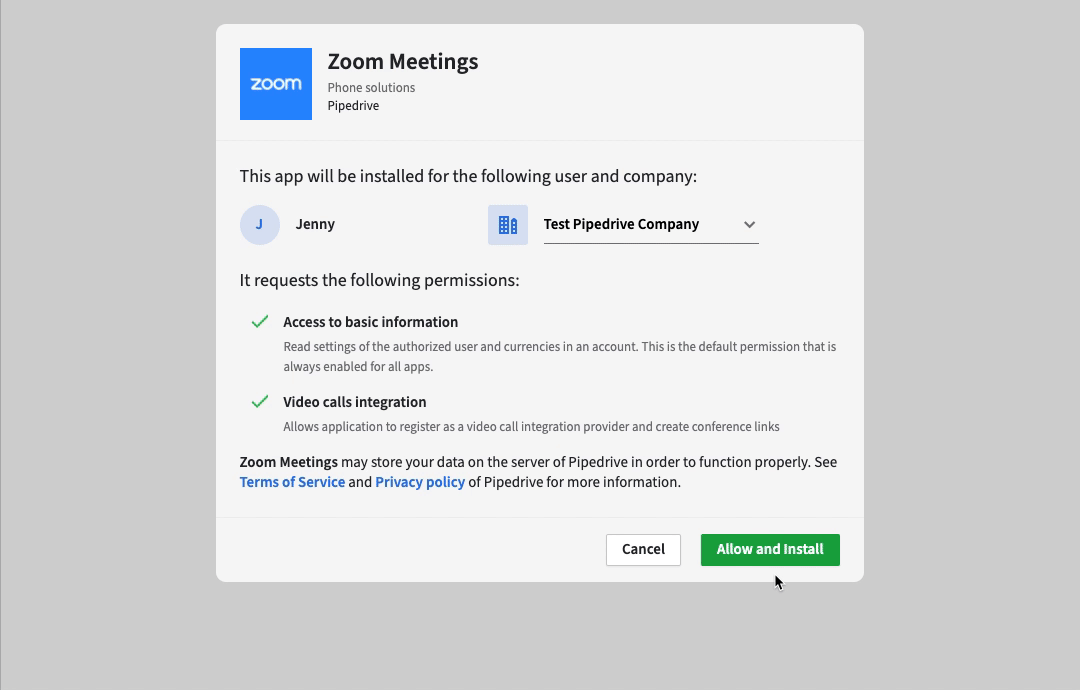Click the Allow and Install button

click(x=770, y=550)
